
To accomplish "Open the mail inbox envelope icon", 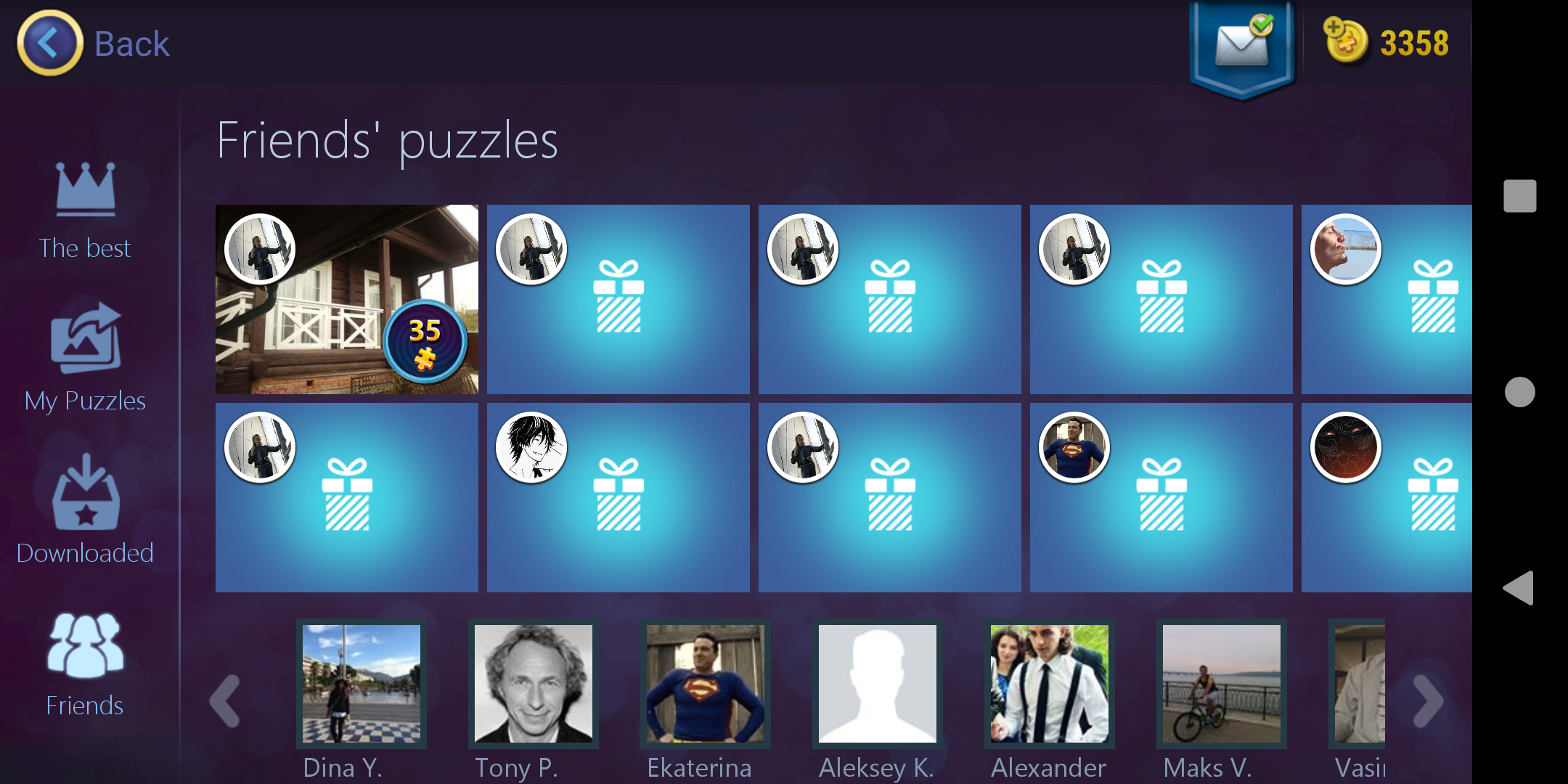I will click(1243, 46).
